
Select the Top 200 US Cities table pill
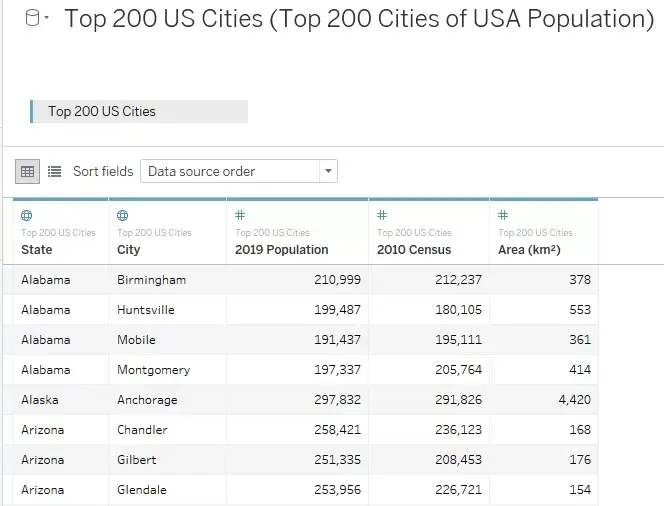pos(139,111)
